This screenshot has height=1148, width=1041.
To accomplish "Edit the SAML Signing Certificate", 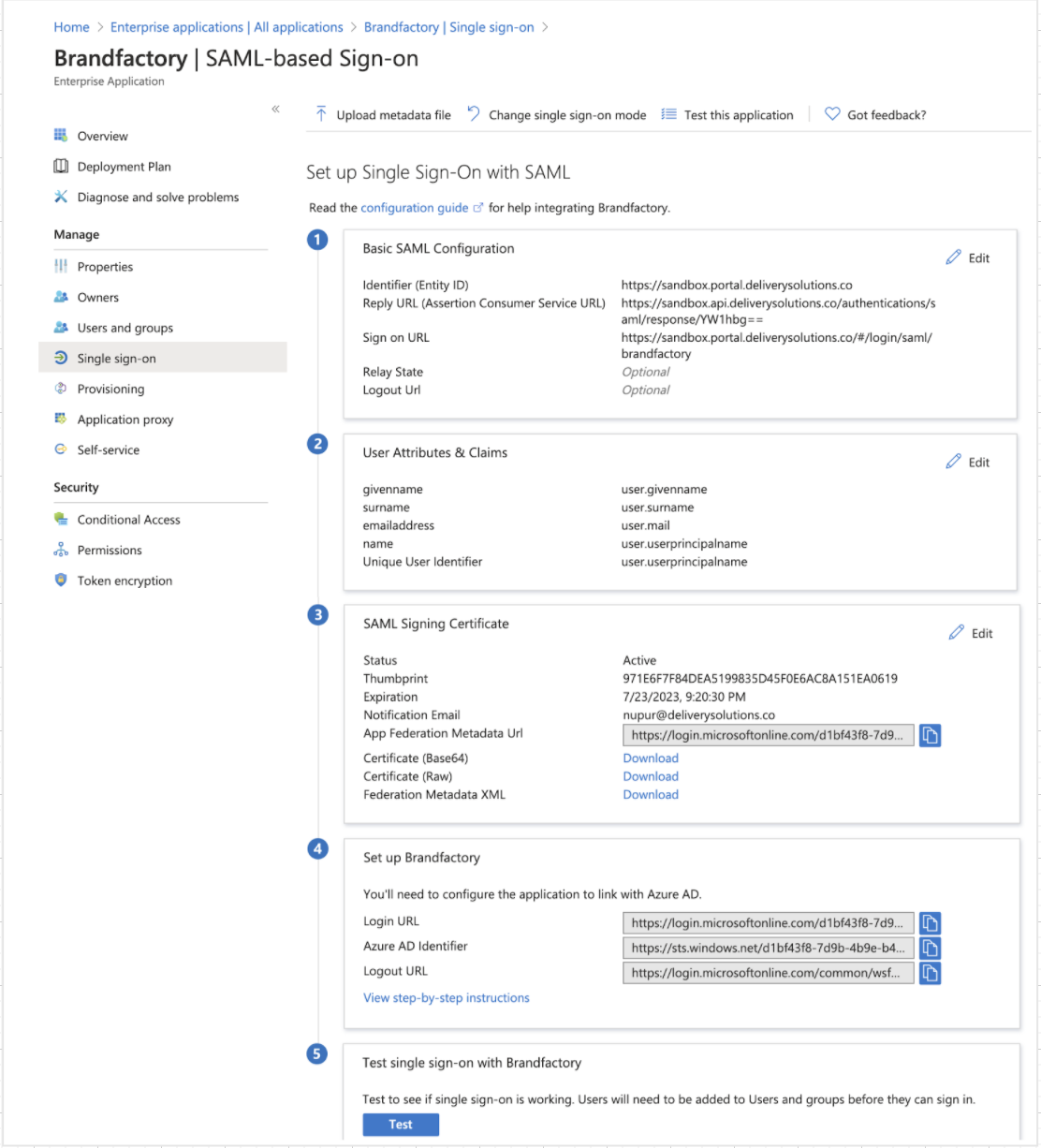I will [x=971, y=633].
